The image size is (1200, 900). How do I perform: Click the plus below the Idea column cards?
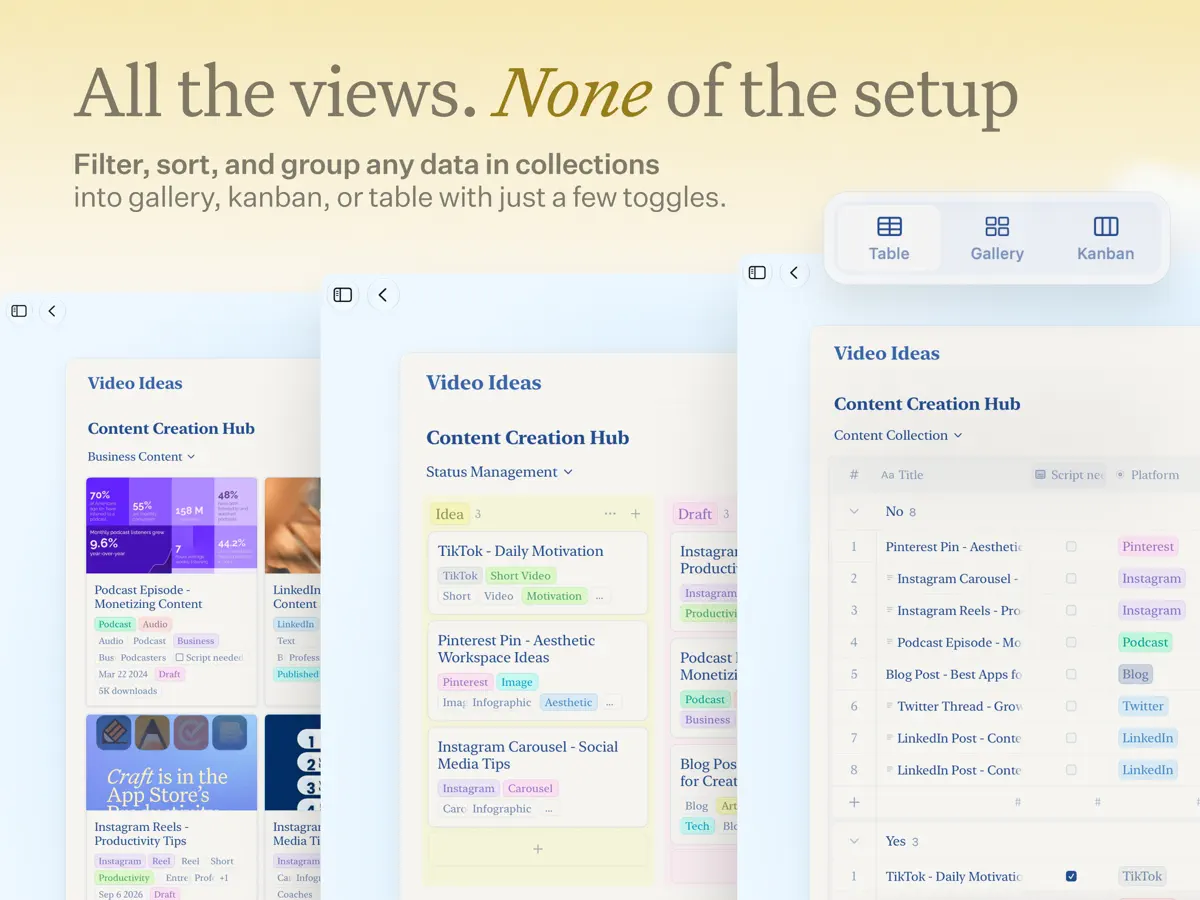tap(538, 849)
